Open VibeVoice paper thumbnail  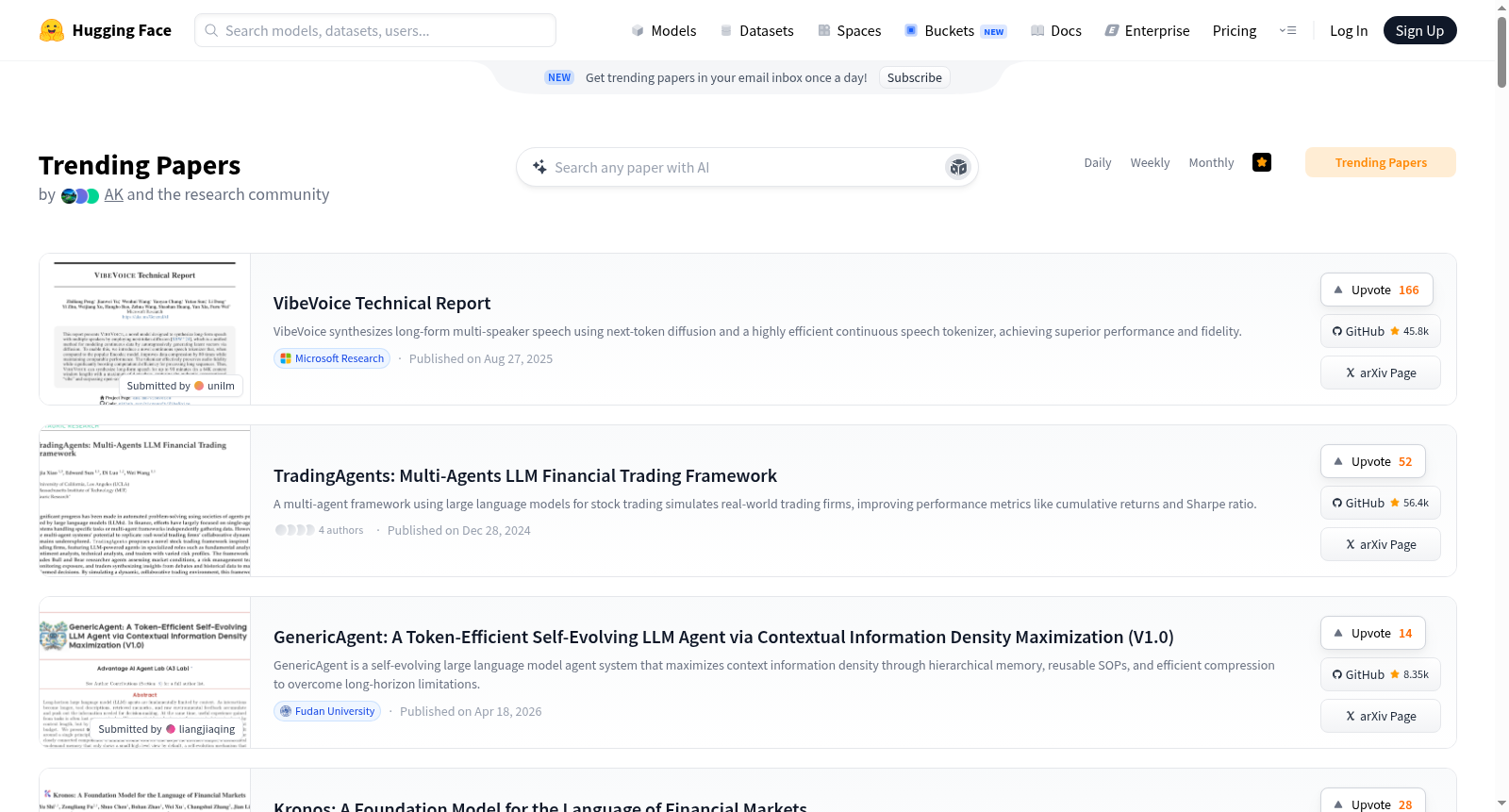pos(145,329)
